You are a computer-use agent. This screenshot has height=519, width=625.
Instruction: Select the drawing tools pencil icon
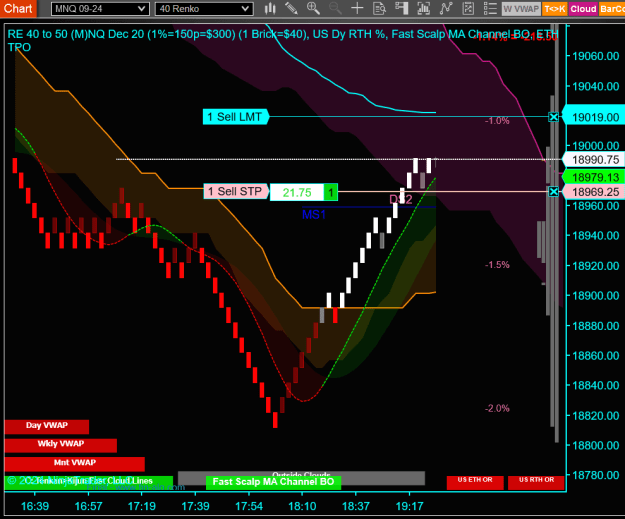point(291,8)
